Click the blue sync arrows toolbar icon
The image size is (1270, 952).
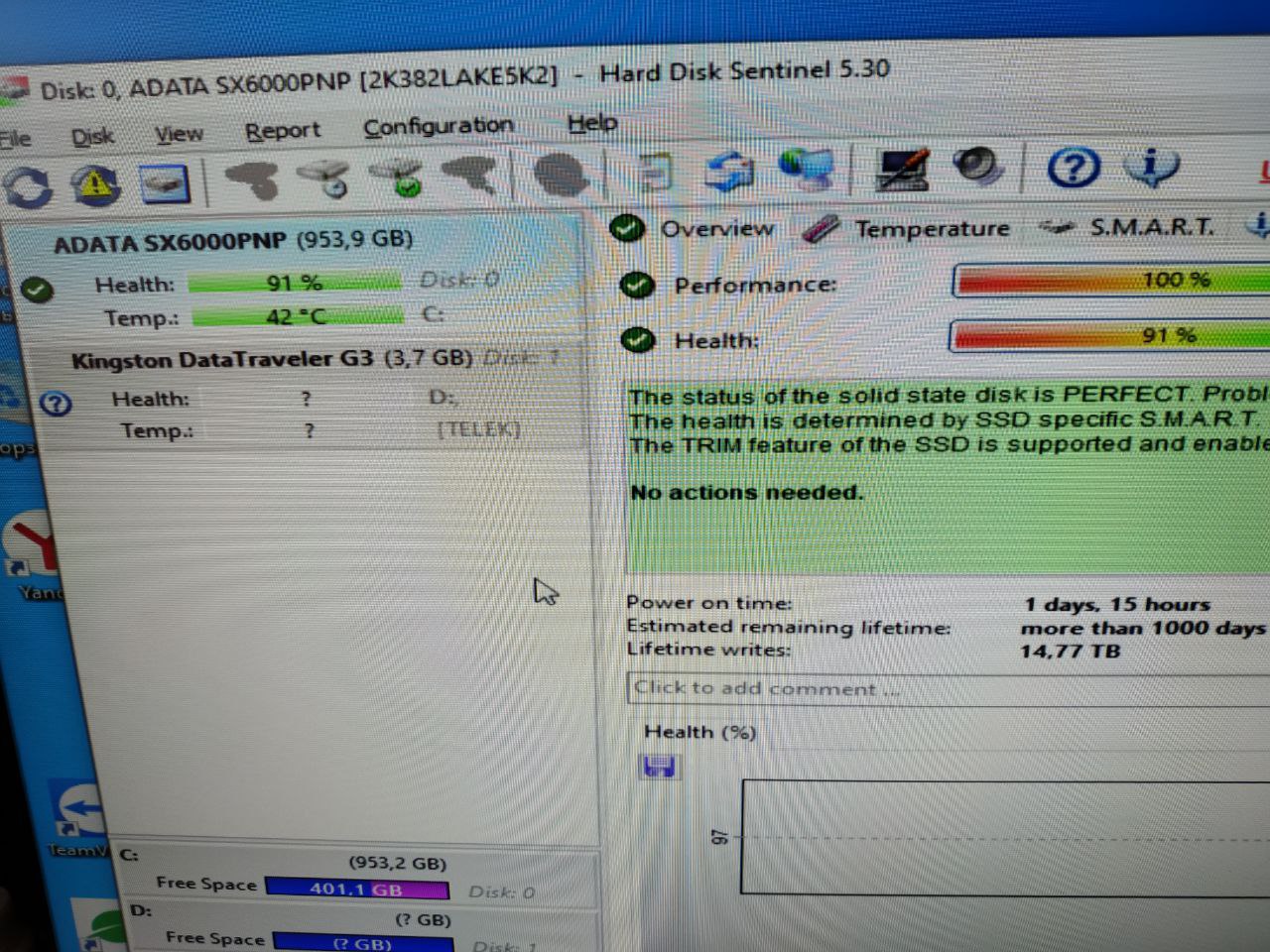(x=729, y=172)
